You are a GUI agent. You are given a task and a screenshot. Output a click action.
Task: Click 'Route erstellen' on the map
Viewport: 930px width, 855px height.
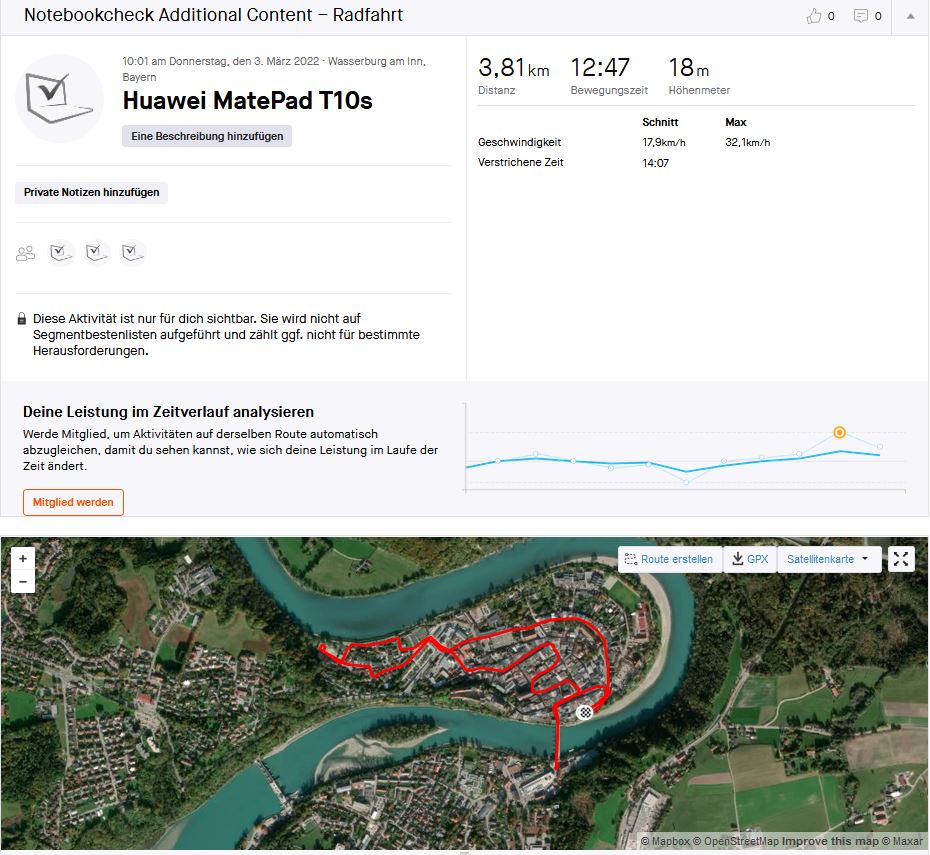670,559
